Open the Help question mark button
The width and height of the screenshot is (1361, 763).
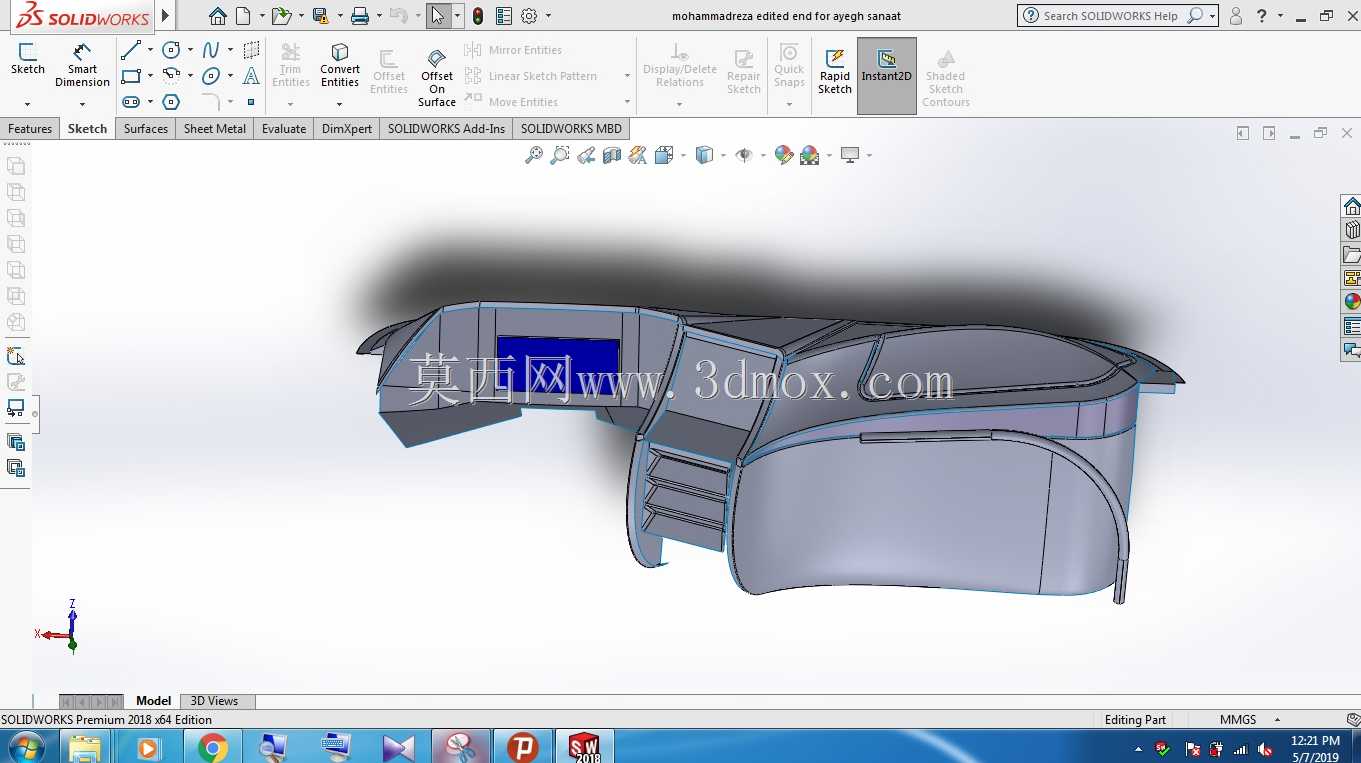point(1262,16)
